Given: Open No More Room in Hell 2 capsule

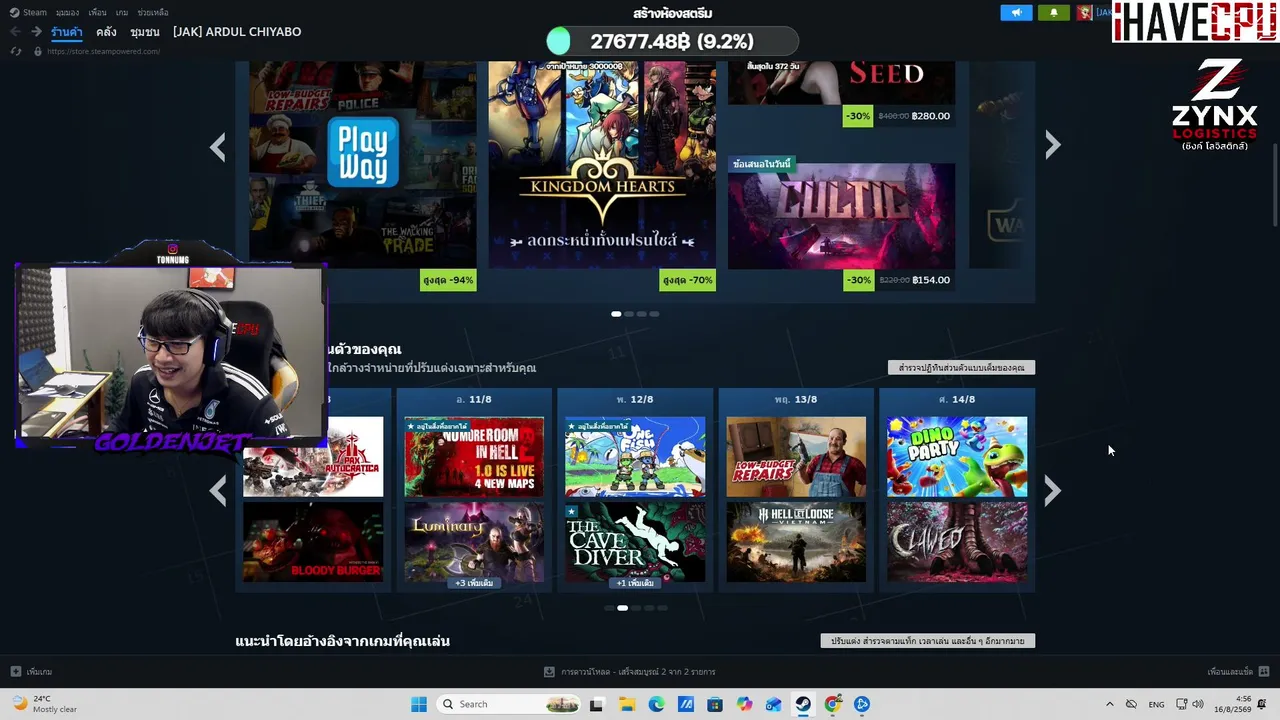Looking at the screenshot, I should (x=474, y=457).
